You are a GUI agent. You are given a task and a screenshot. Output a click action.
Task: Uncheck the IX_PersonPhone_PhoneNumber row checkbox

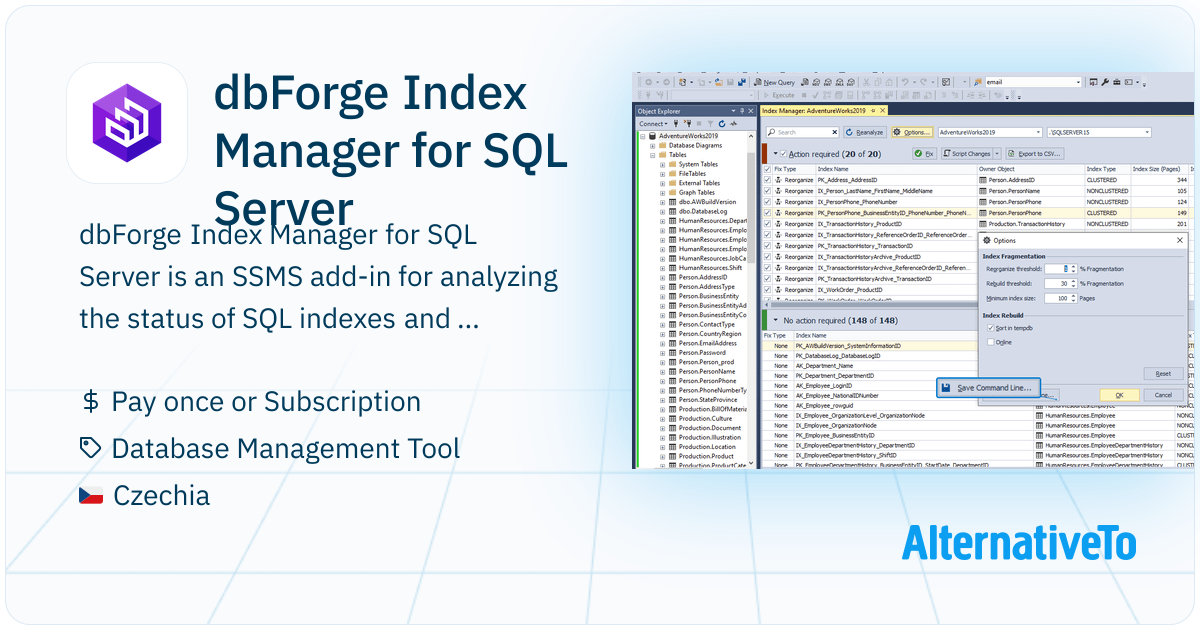point(767,202)
